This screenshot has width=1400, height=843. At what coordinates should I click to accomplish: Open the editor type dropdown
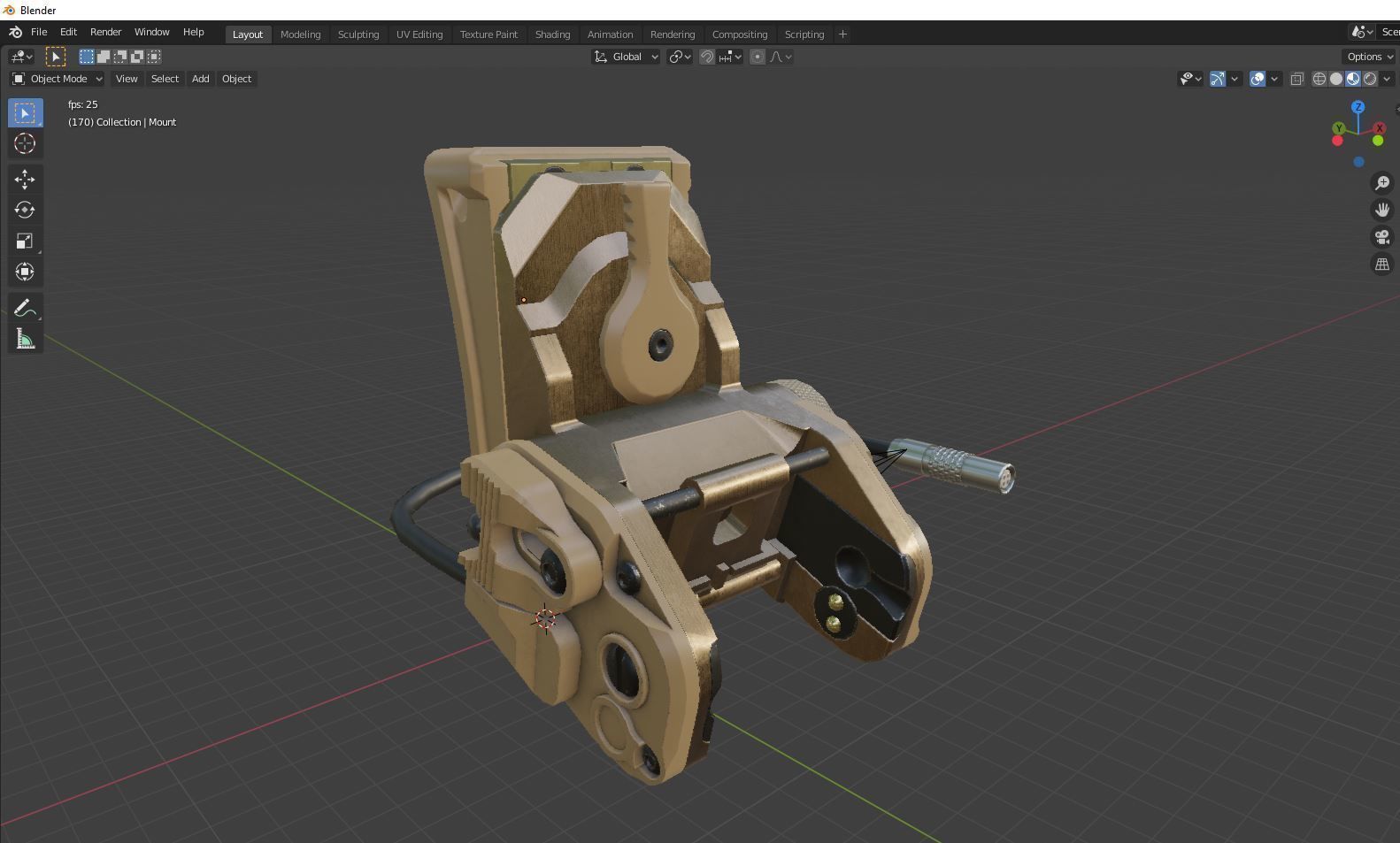[x=21, y=57]
